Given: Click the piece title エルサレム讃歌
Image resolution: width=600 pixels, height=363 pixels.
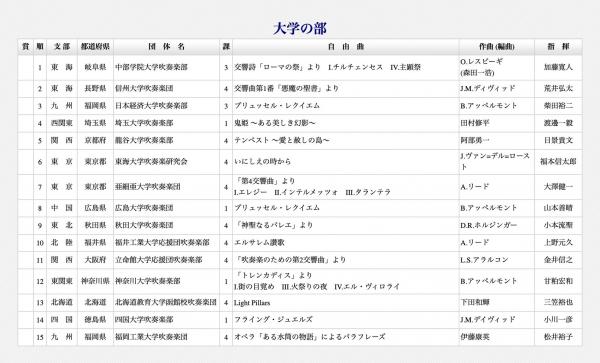Looking at the screenshot, I should click(x=259, y=243).
